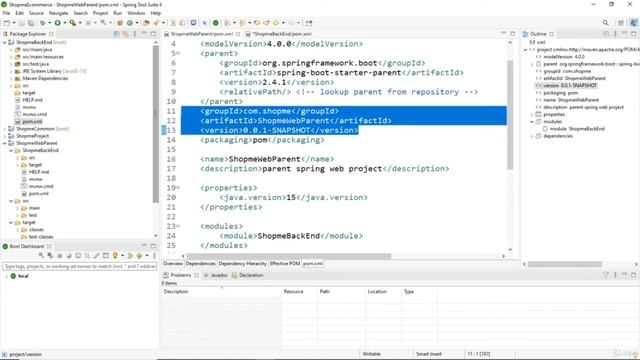Open the Project menu
This screenshot has width=640, height=360.
pos(100,13)
